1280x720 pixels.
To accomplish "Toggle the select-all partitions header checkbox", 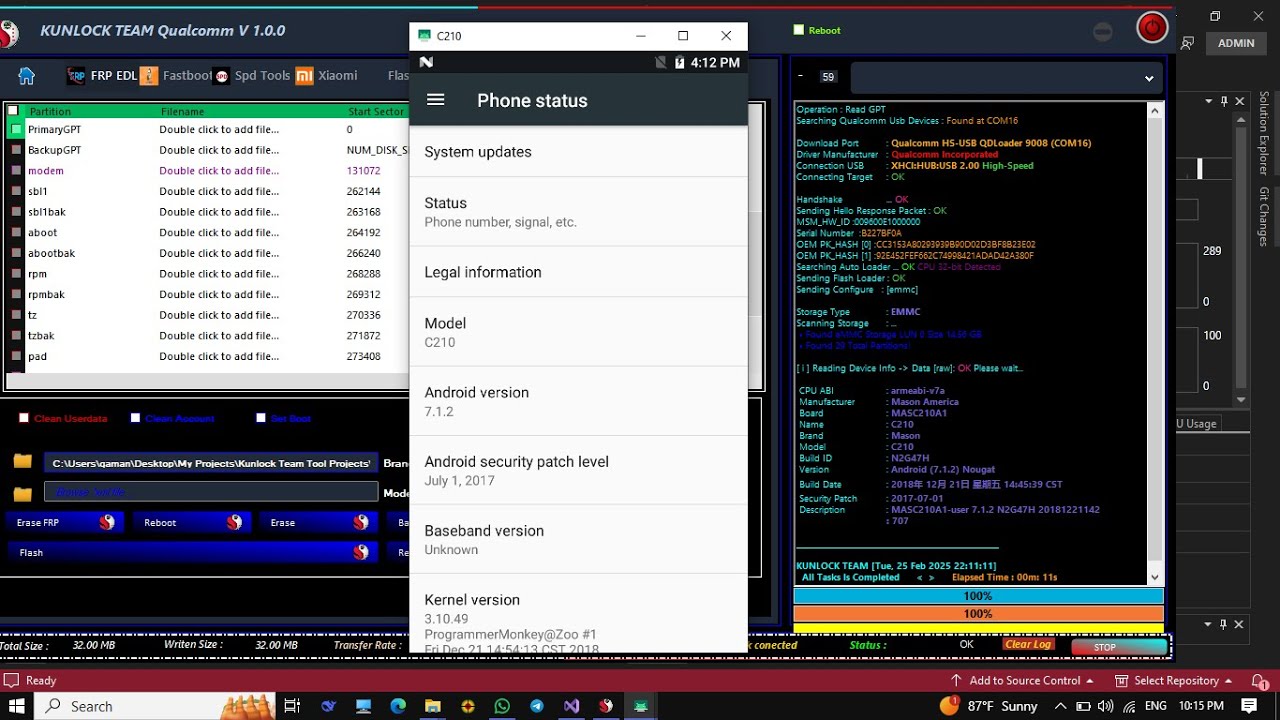I will (13, 111).
